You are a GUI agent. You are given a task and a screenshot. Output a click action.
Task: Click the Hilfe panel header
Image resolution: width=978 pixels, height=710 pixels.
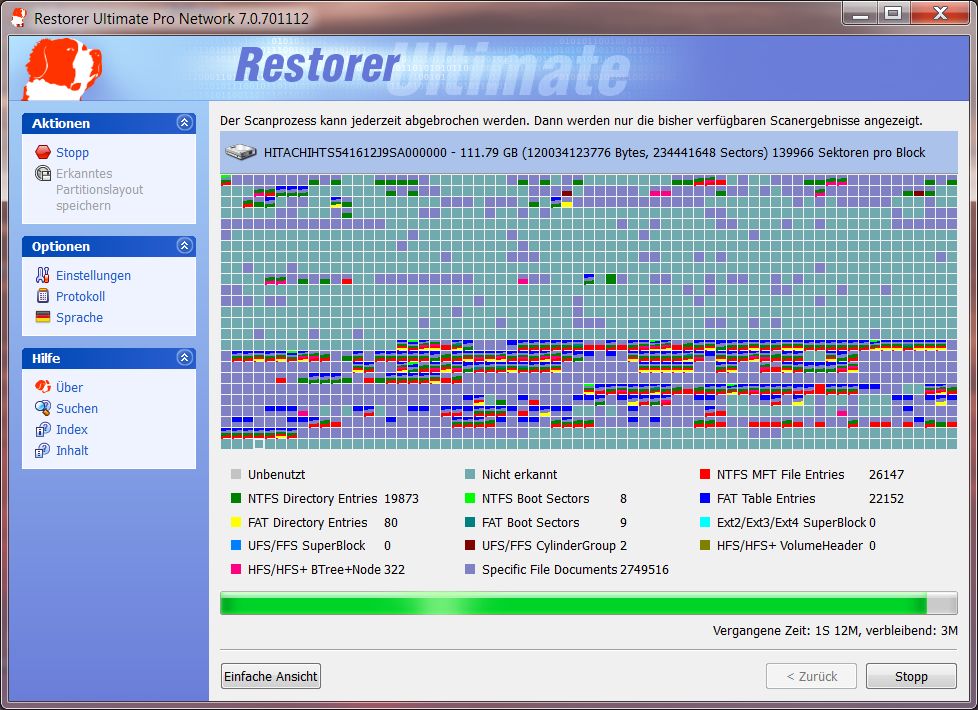point(109,358)
